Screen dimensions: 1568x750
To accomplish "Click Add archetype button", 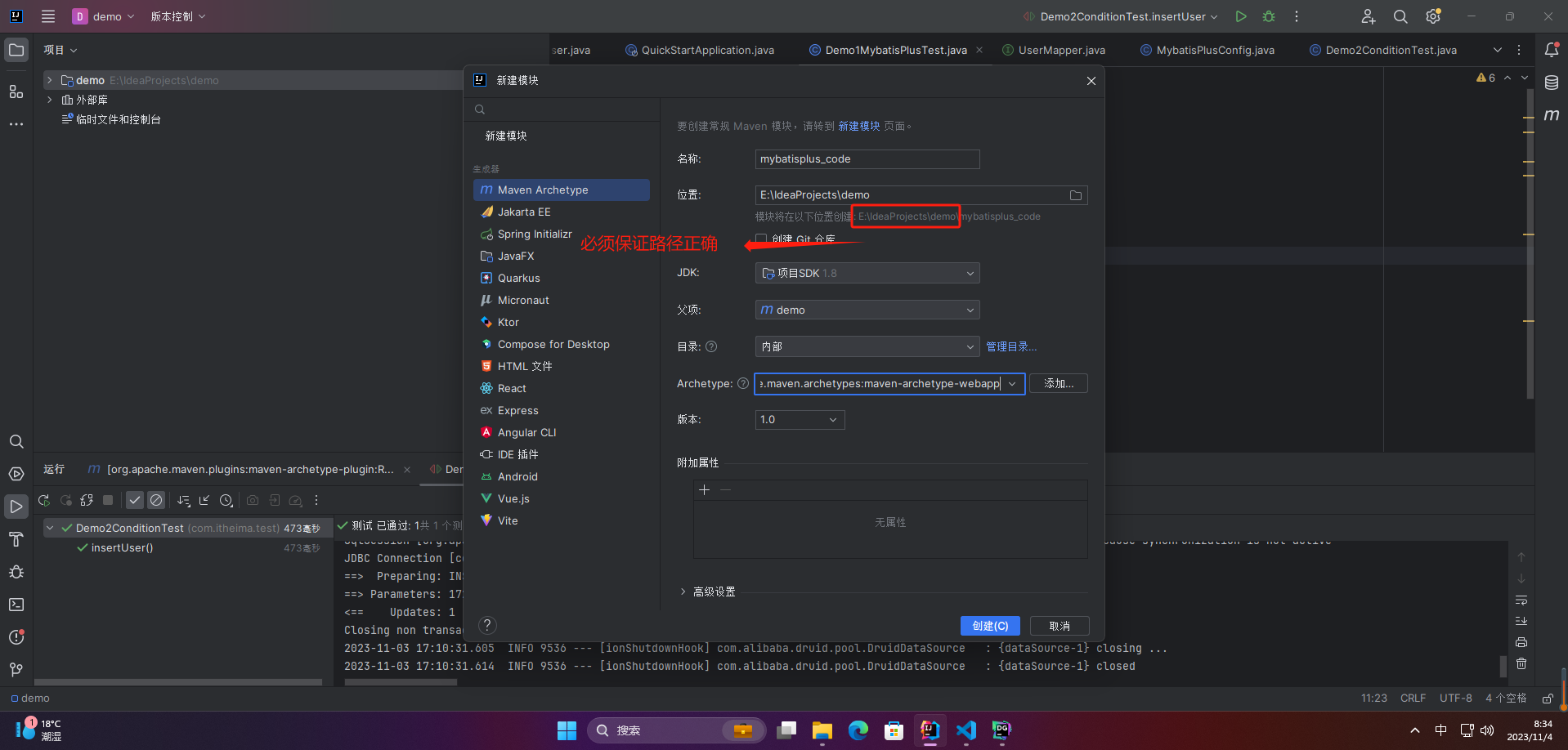I will point(1059,384).
